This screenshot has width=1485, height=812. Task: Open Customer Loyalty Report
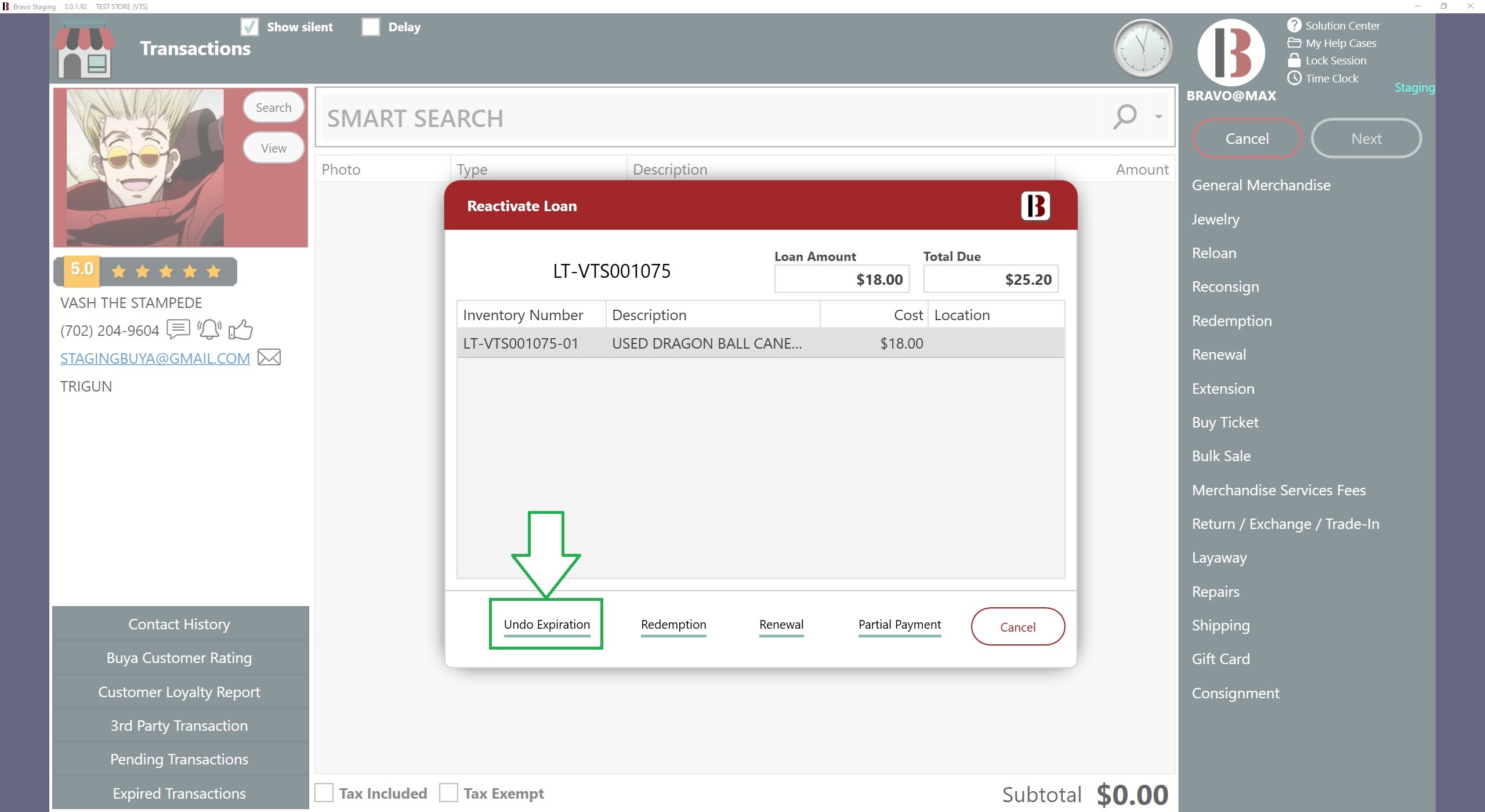[x=180, y=692]
